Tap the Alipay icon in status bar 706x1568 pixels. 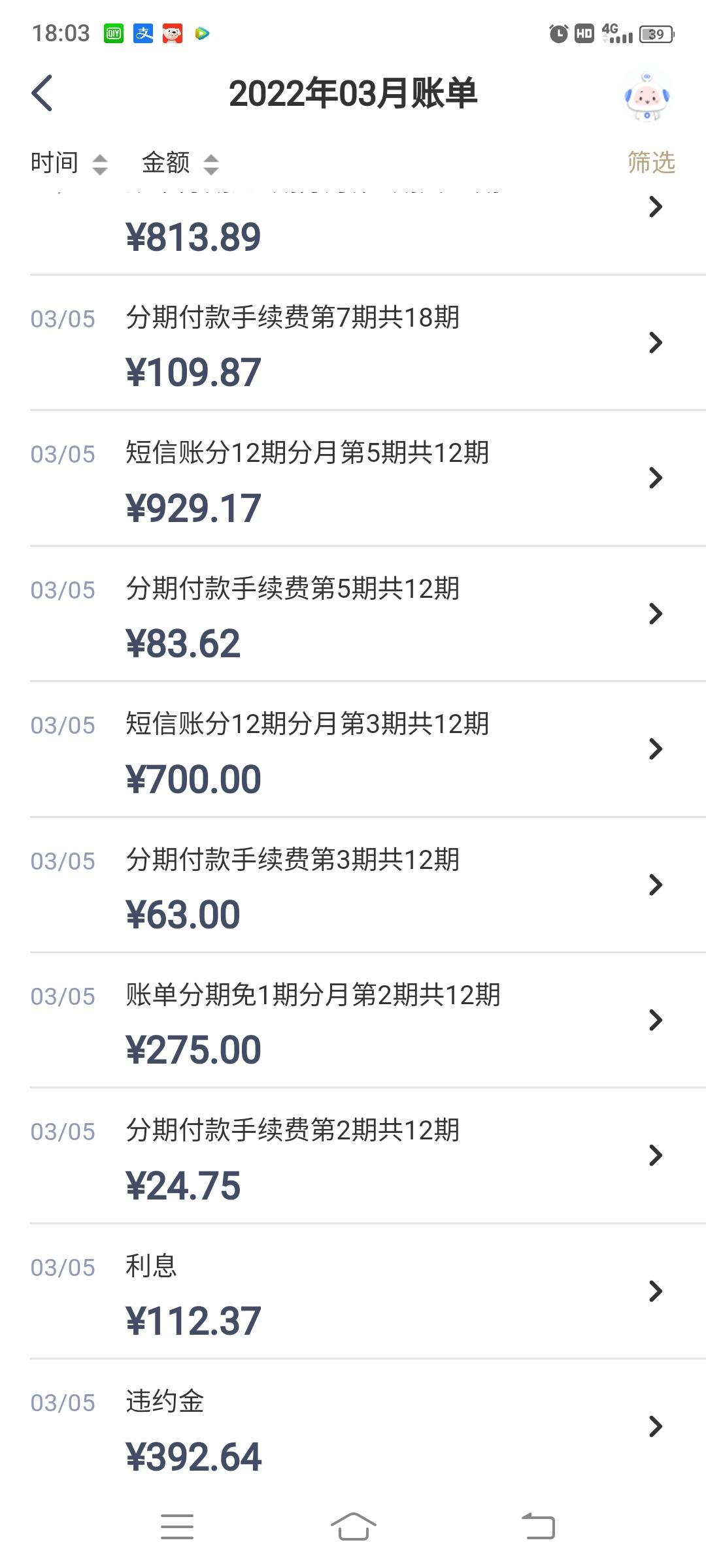[x=143, y=33]
